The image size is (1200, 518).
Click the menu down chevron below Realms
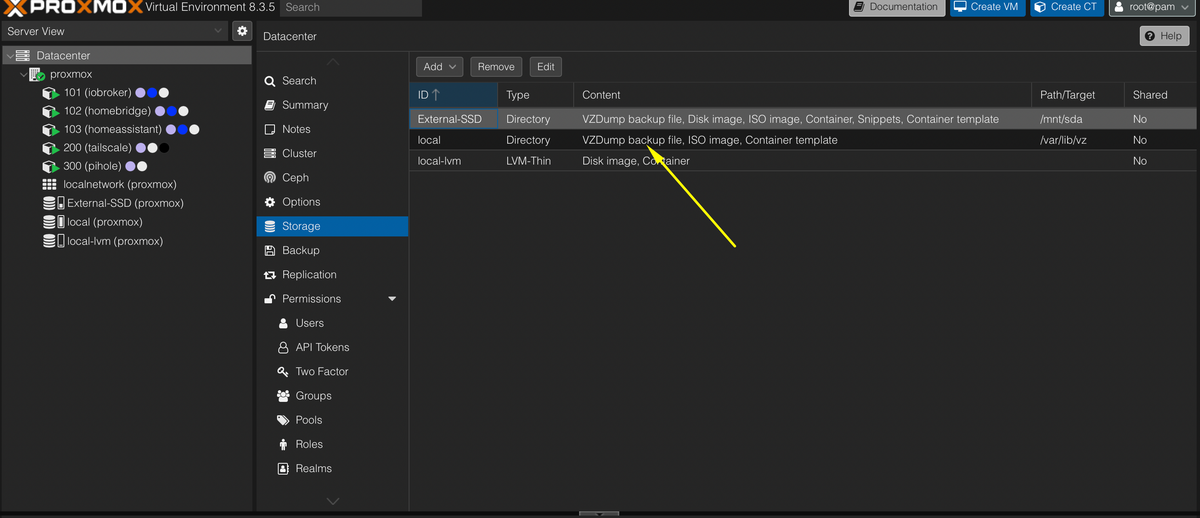(333, 500)
